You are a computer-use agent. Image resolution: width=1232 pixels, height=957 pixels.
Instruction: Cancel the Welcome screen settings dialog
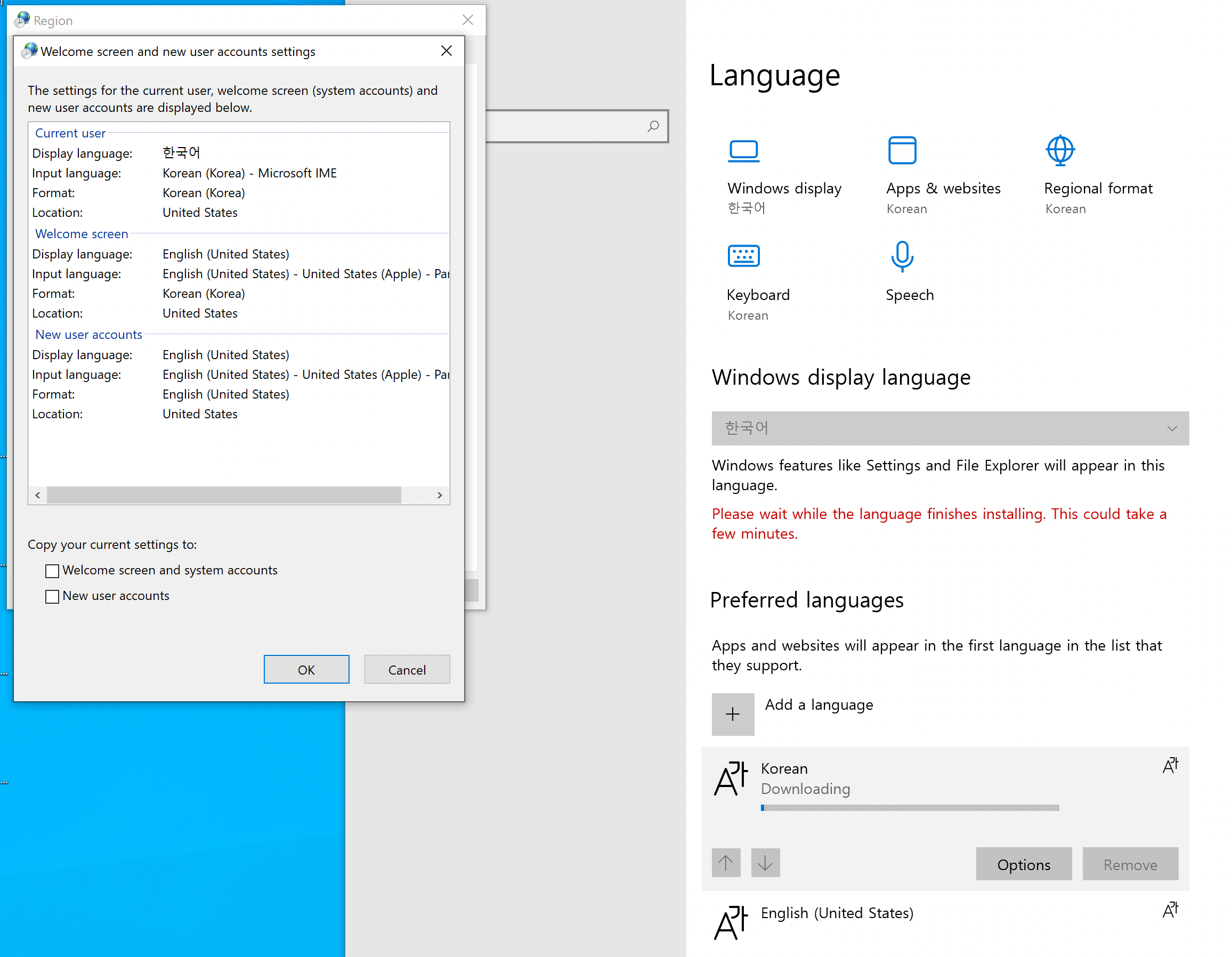(x=407, y=669)
